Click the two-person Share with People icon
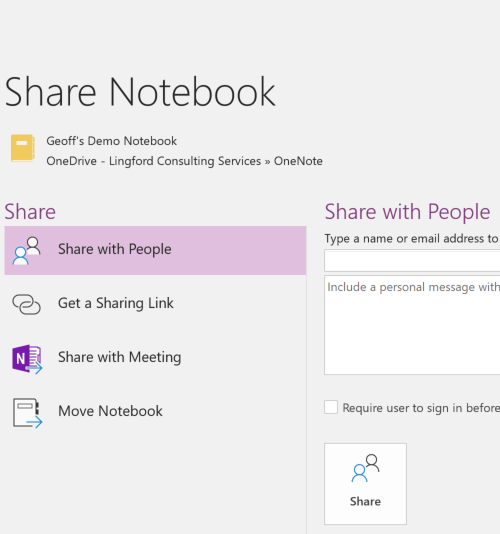The image size is (500, 534). click(x=27, y=251)
